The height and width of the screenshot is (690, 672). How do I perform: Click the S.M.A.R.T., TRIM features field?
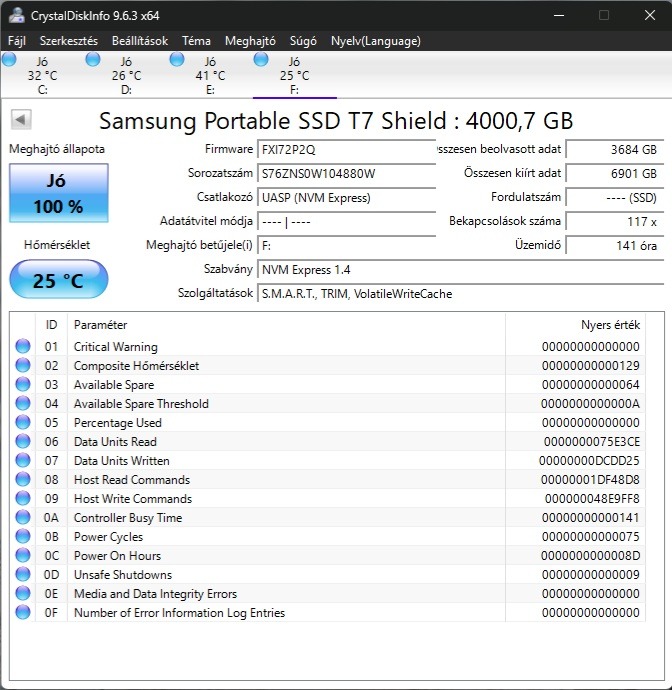(460, 294)
